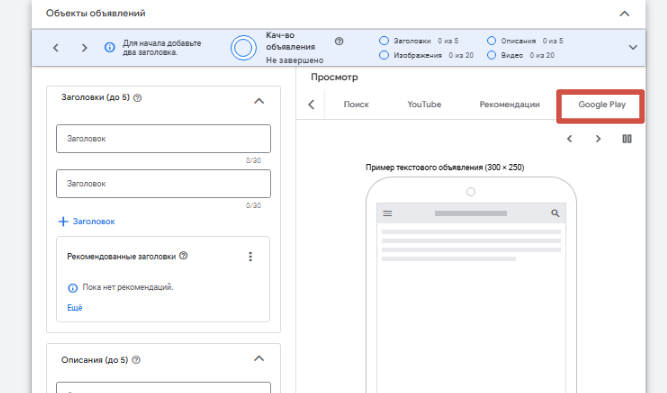Select the Изображения 0 из 20 indicator
Image resolution: width=667 pixels, height=393 pixels.
coord(426,55)
